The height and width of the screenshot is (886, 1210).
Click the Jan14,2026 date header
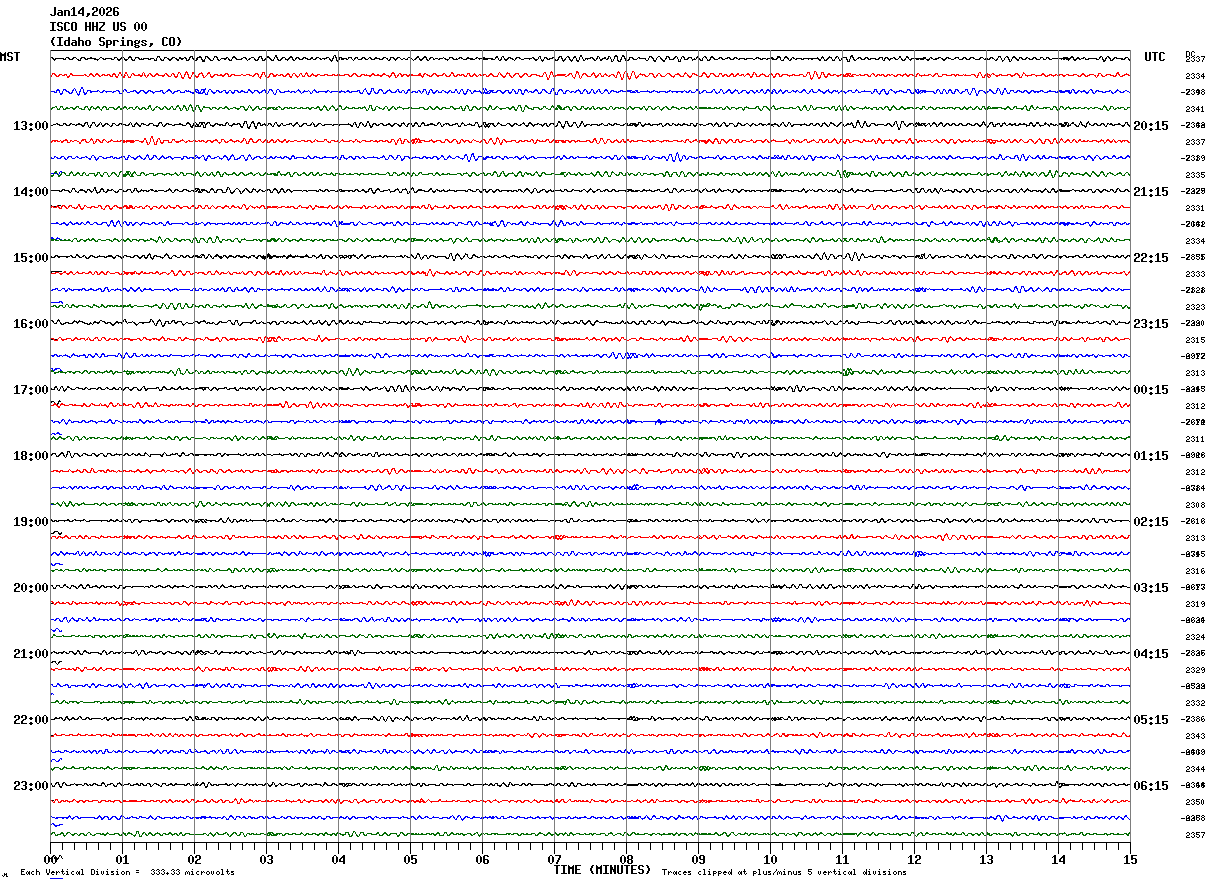(x=84, y=12)
